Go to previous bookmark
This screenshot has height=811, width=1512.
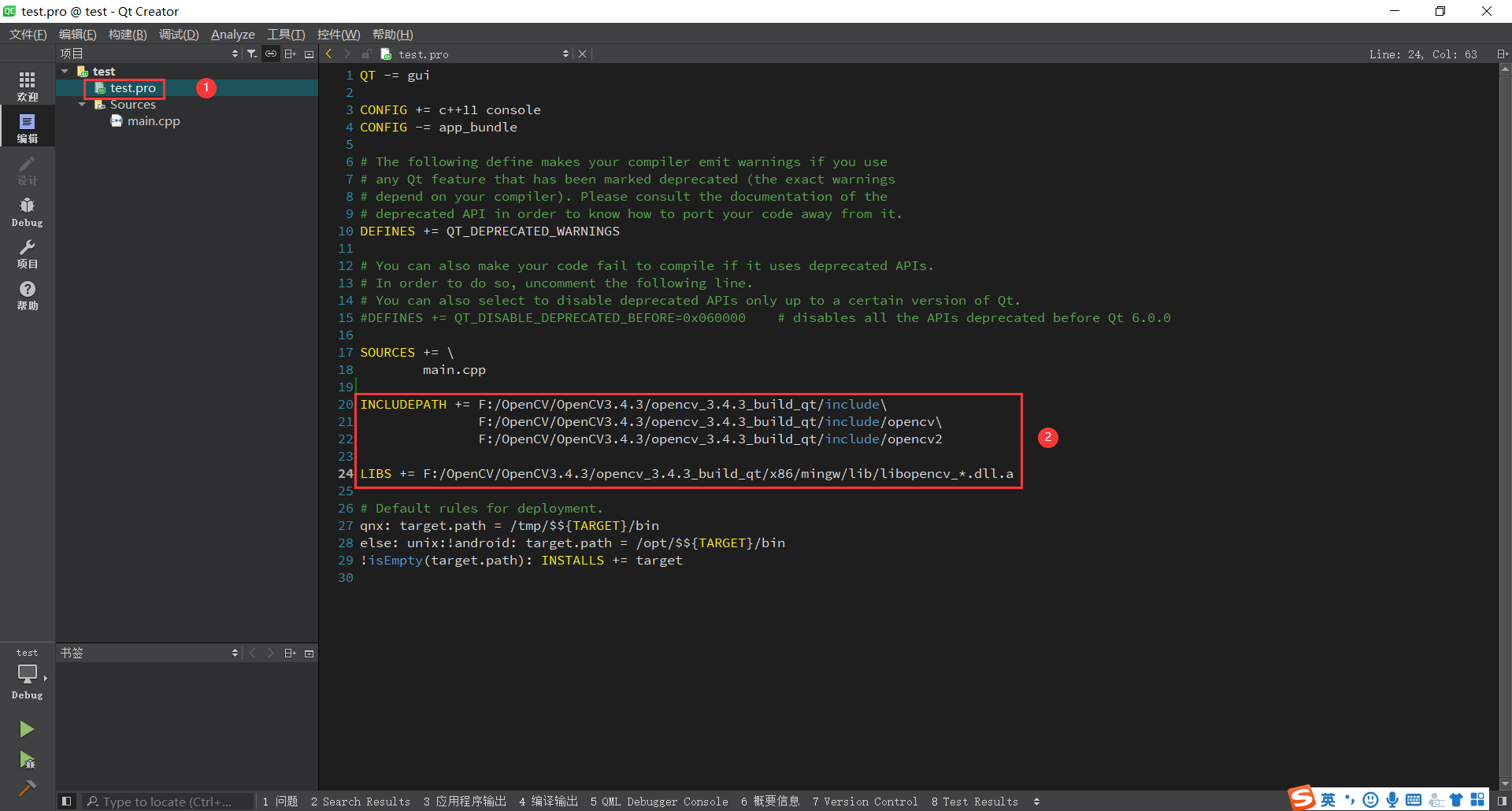(252, 653)
